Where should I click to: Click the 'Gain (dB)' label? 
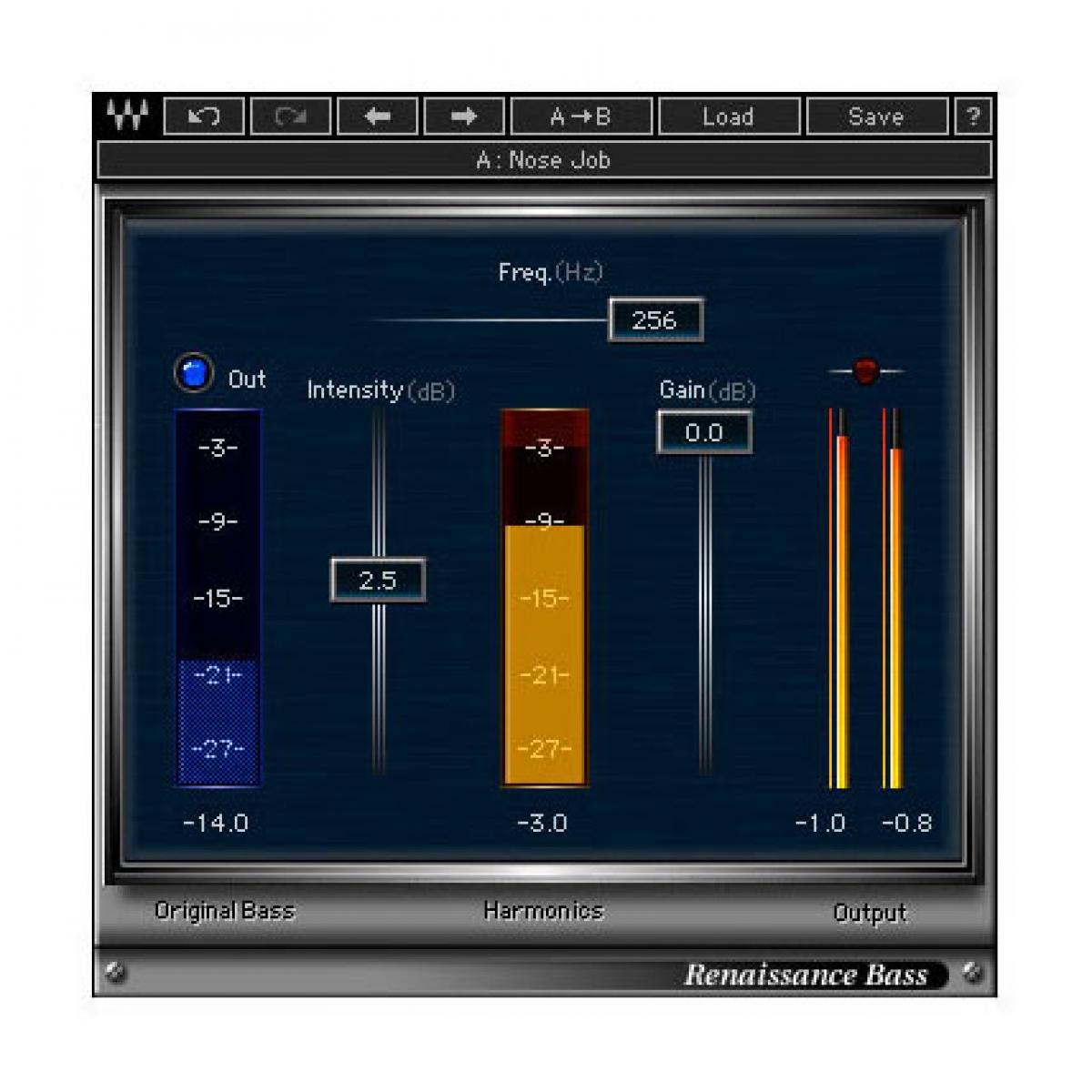[708, 390]
